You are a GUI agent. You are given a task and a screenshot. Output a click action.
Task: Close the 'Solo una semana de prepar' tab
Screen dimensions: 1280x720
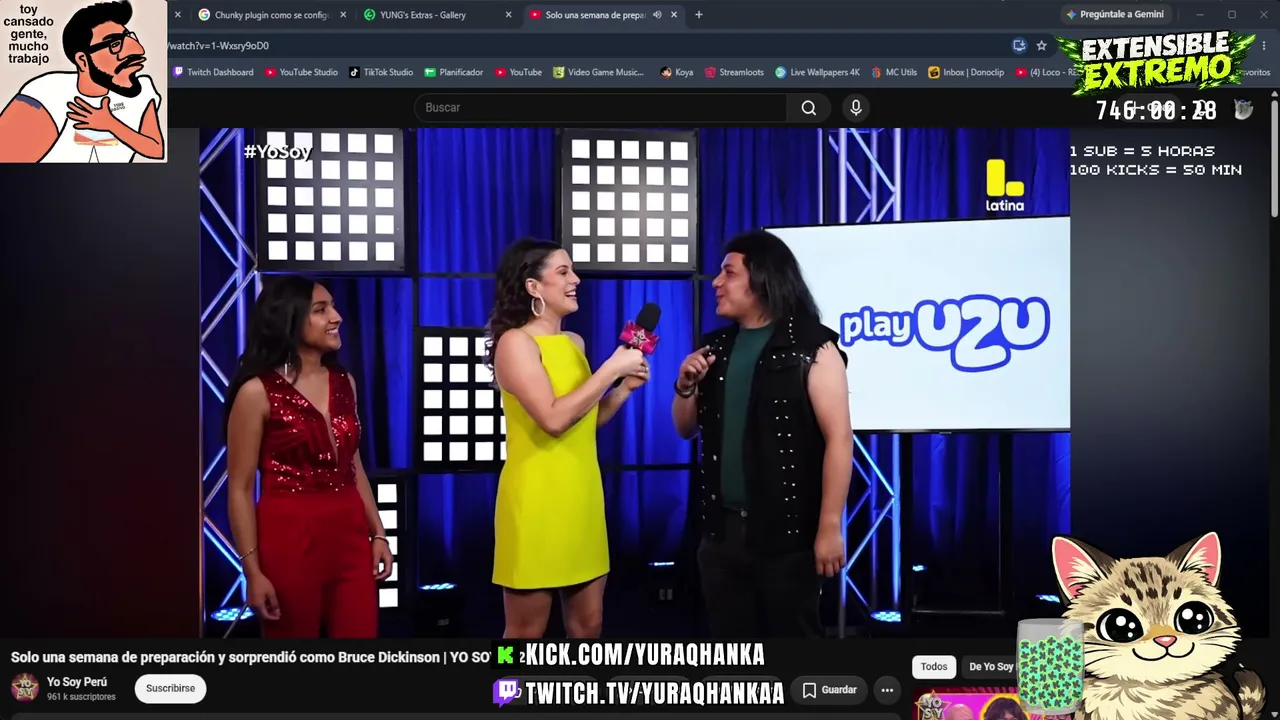[674, 15]
